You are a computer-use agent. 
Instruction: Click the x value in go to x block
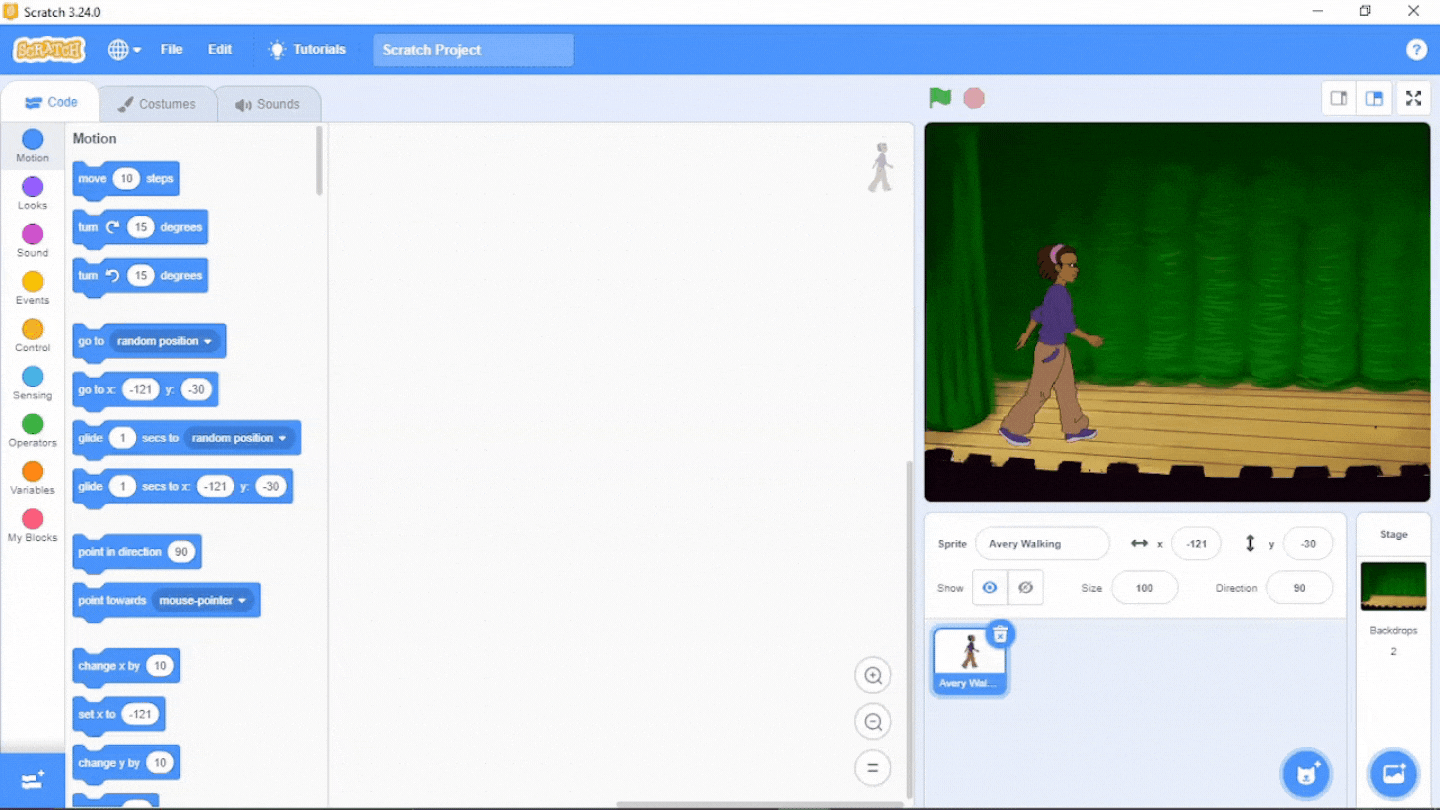tap(141, 390)
